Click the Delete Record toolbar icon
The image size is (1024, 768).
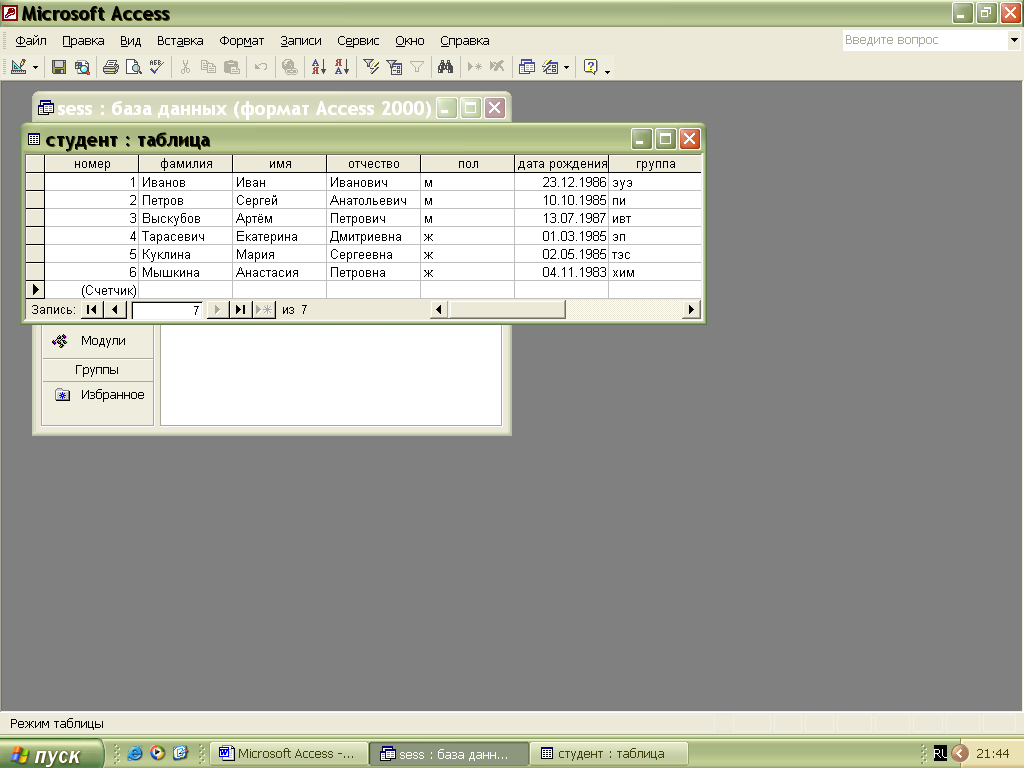click(x=497, y=67)
